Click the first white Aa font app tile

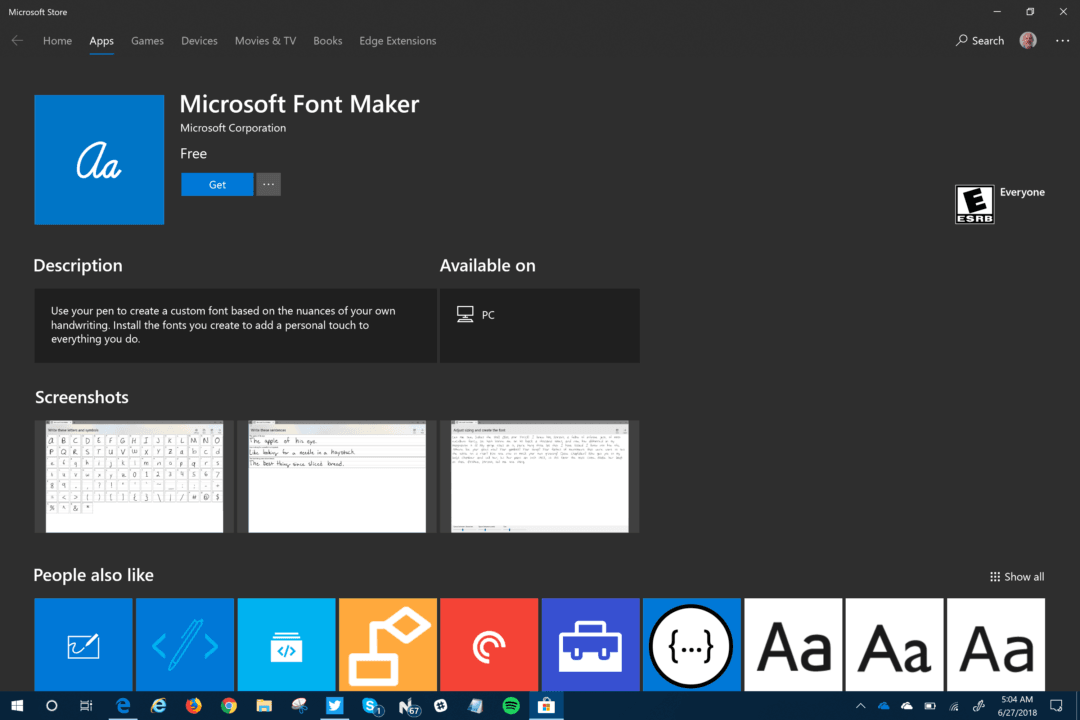793,644
